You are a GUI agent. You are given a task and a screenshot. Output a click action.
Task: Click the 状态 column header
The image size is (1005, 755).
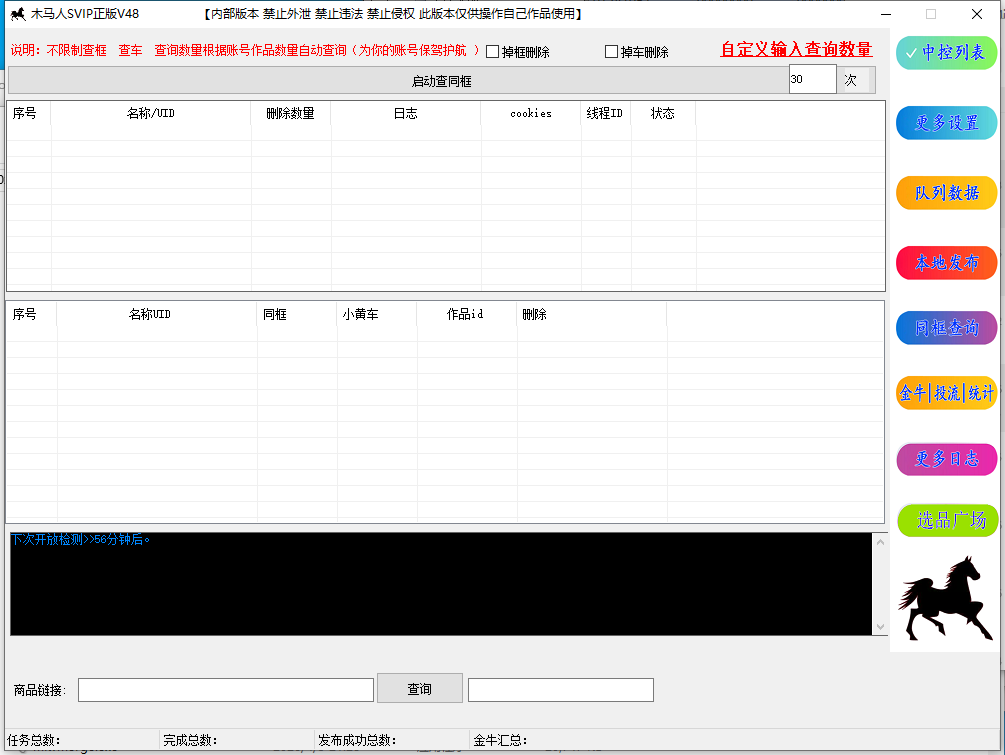click(663, 113)
